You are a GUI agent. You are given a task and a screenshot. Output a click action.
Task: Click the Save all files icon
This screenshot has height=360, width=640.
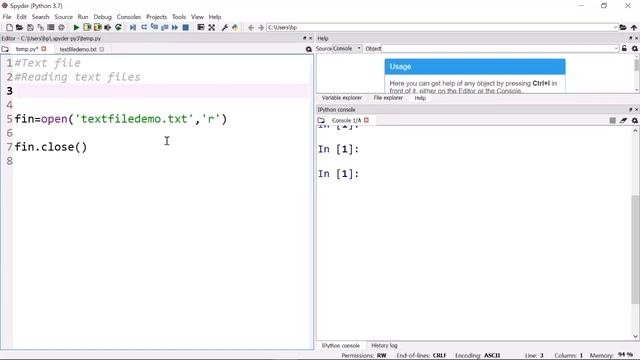click(40, 27)
